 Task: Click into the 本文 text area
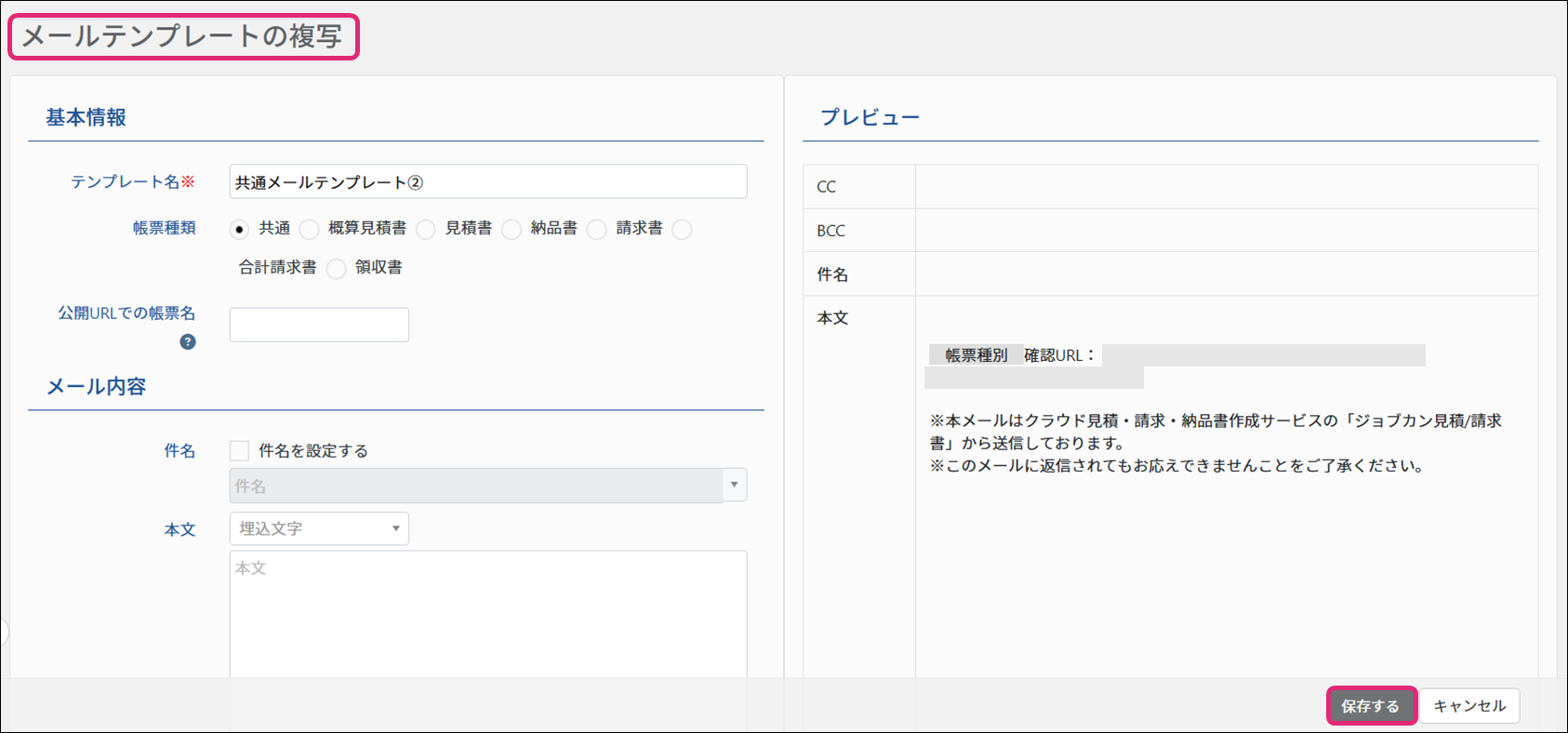[487, 614]
